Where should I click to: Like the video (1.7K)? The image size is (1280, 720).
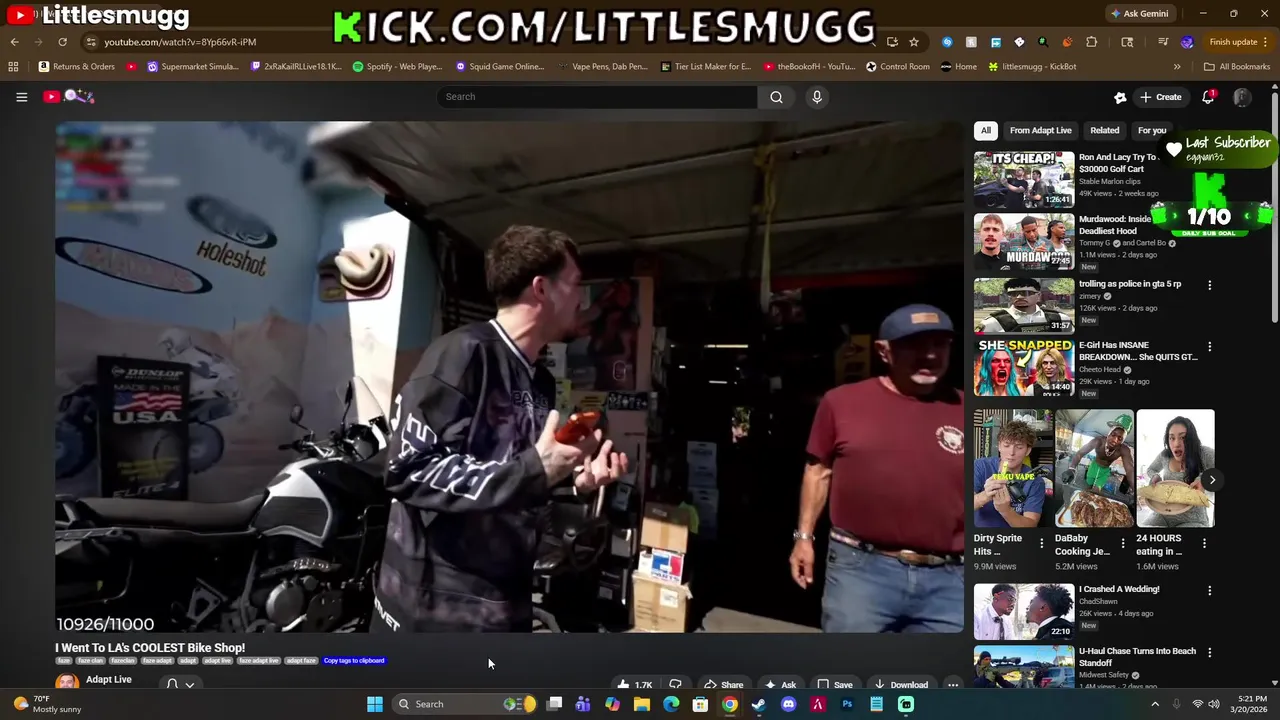click(635, 685)
